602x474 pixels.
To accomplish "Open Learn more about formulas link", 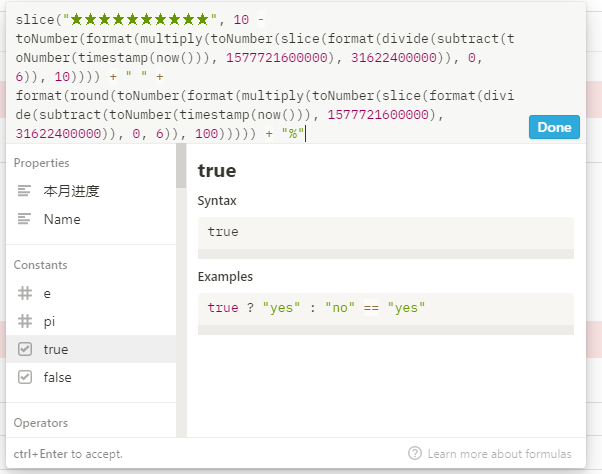I will 499,454.
